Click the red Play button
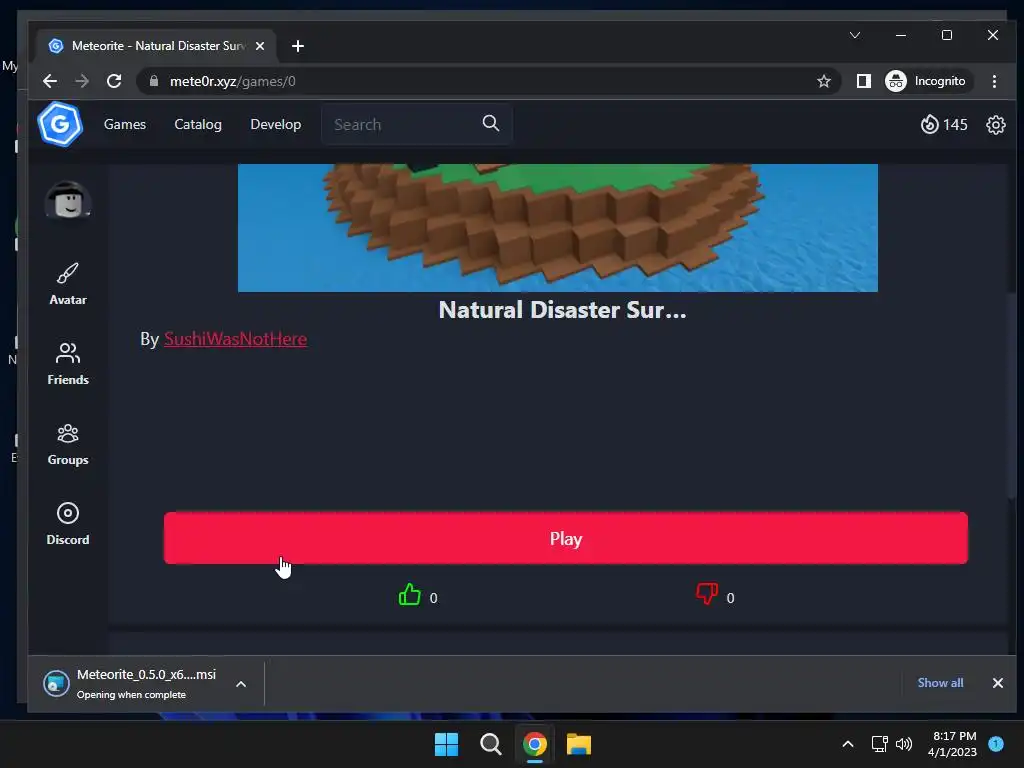1024x768 pixels. coord(566,538)
